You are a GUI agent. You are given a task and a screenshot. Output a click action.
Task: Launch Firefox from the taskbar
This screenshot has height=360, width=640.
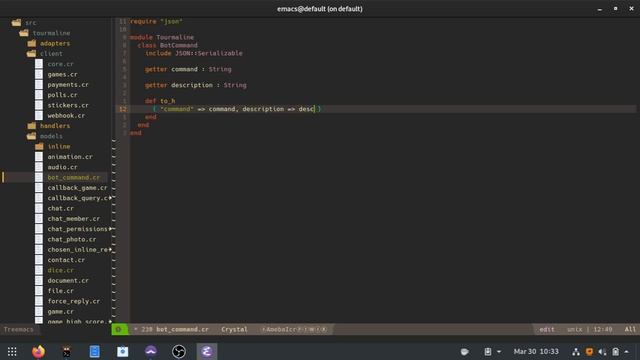[38, 351]
